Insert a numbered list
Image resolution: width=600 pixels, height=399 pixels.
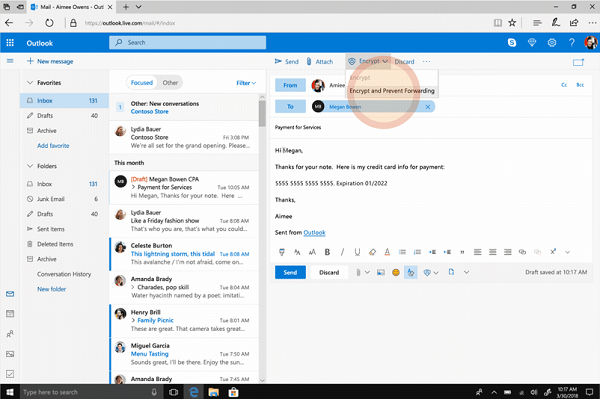pos(417,252)
